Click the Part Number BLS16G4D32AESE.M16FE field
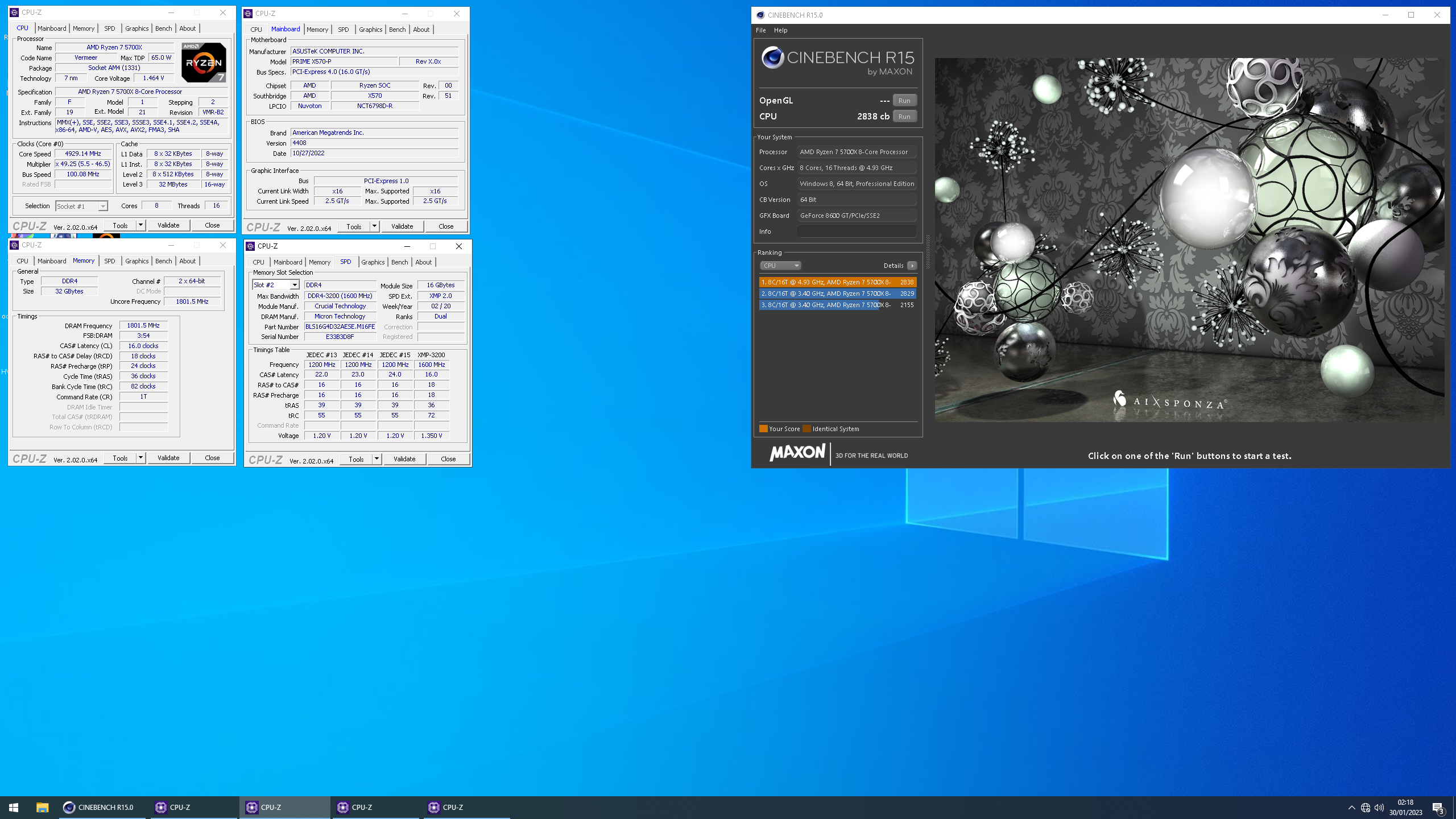 click(340, 326)
